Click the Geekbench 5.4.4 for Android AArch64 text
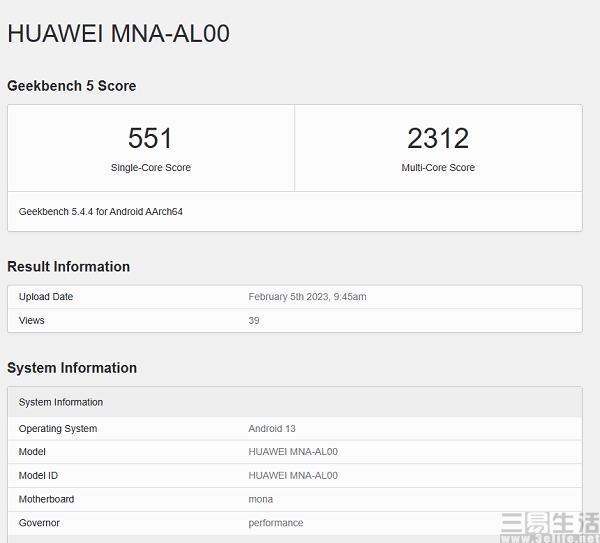The width and height of the screenshot is (600, 543). [x=100, y=212]
